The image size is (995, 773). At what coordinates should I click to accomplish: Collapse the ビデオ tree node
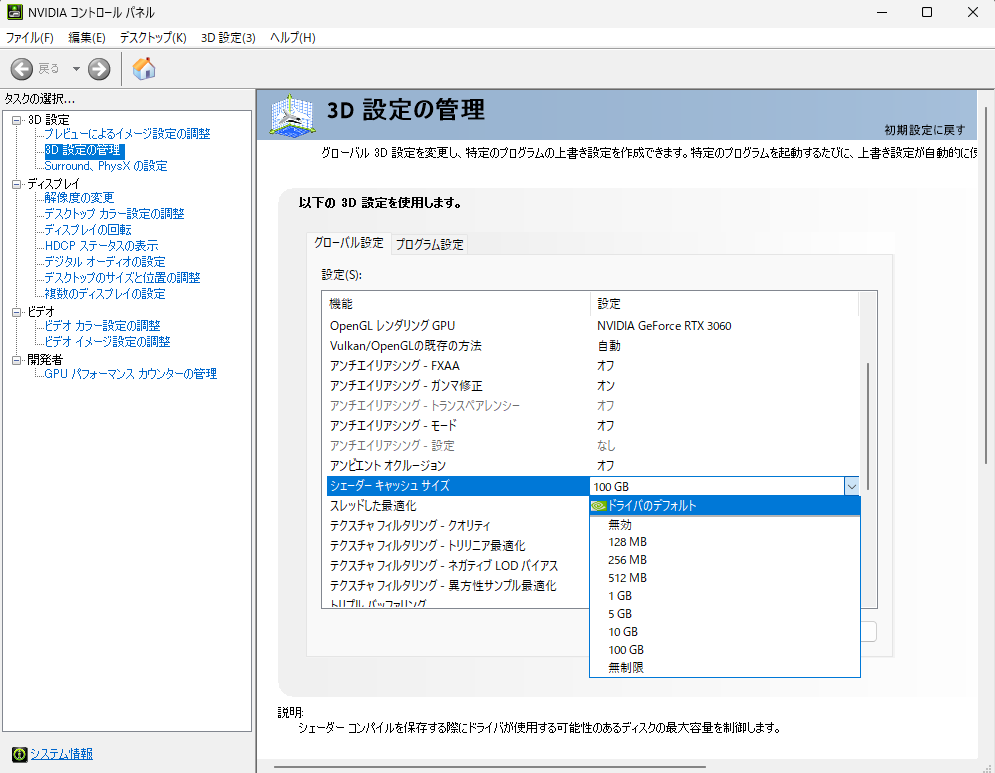point(16,312)
